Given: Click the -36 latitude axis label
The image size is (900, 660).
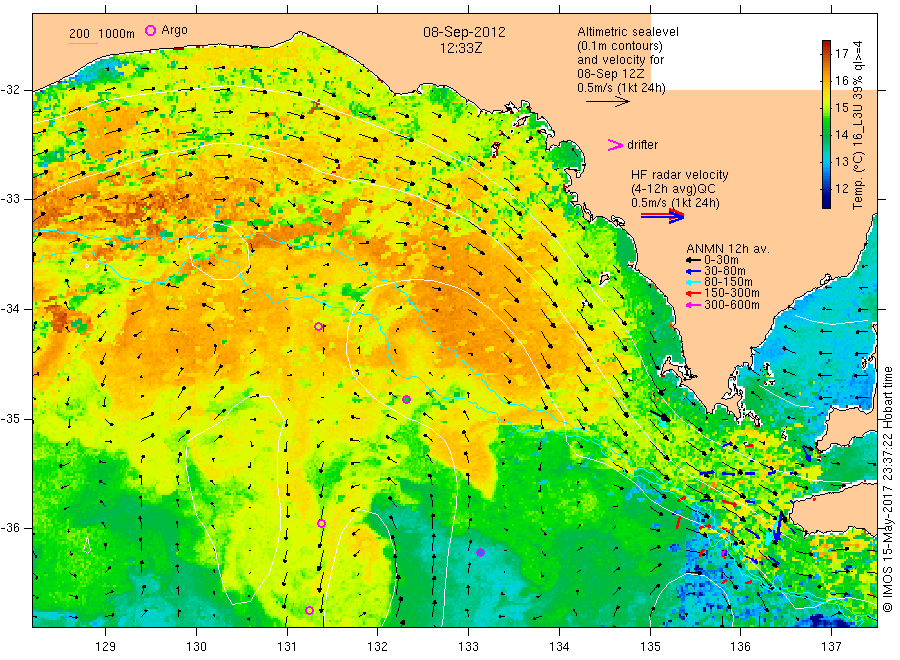Looking at the screenshot, I should point(10,527).
